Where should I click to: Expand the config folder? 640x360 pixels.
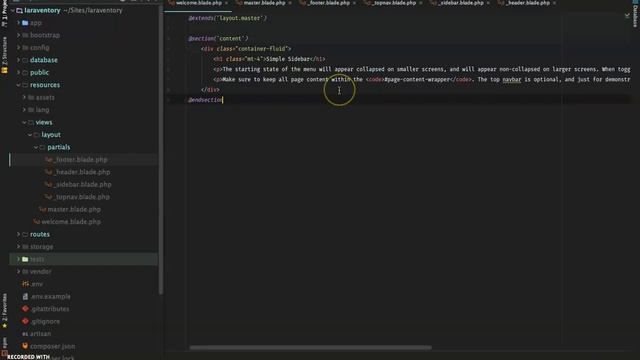click(x=18, y=47)
